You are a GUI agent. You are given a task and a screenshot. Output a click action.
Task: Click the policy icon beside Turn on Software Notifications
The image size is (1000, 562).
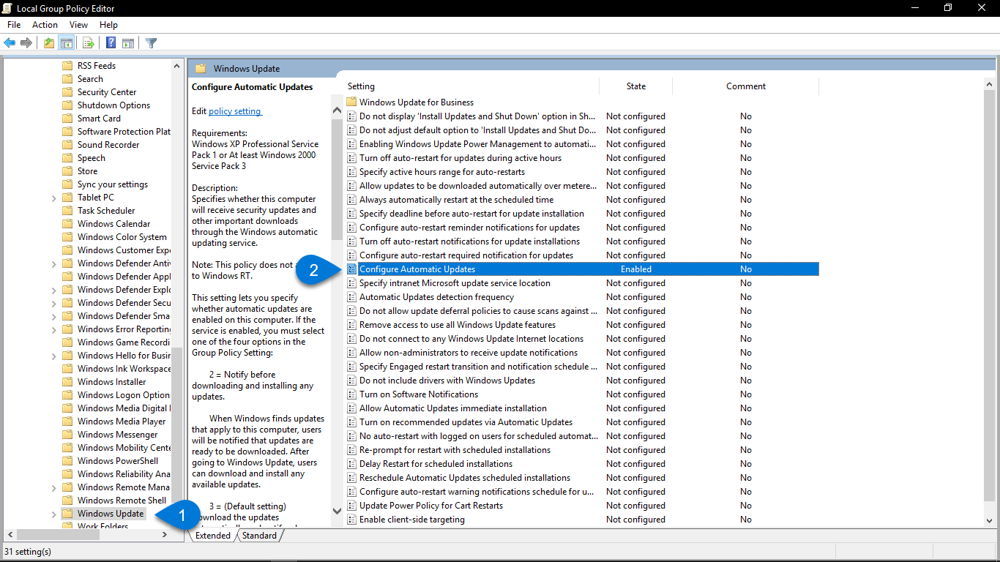coord(351,394)
